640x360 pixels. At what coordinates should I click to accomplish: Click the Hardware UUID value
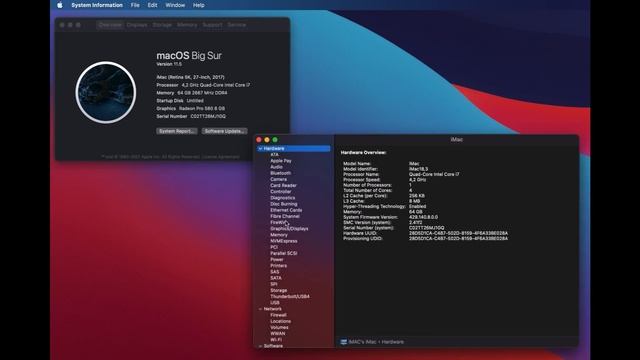click(x=458, y=233)
